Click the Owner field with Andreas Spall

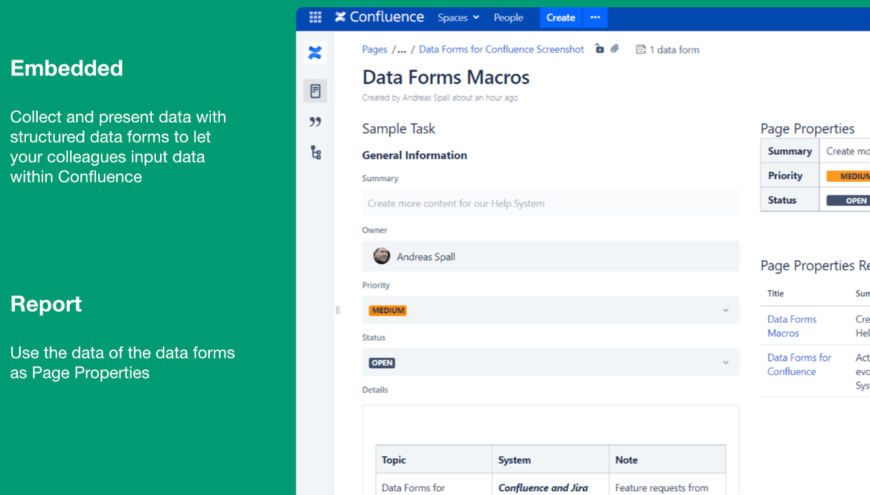tap(550, 257)
